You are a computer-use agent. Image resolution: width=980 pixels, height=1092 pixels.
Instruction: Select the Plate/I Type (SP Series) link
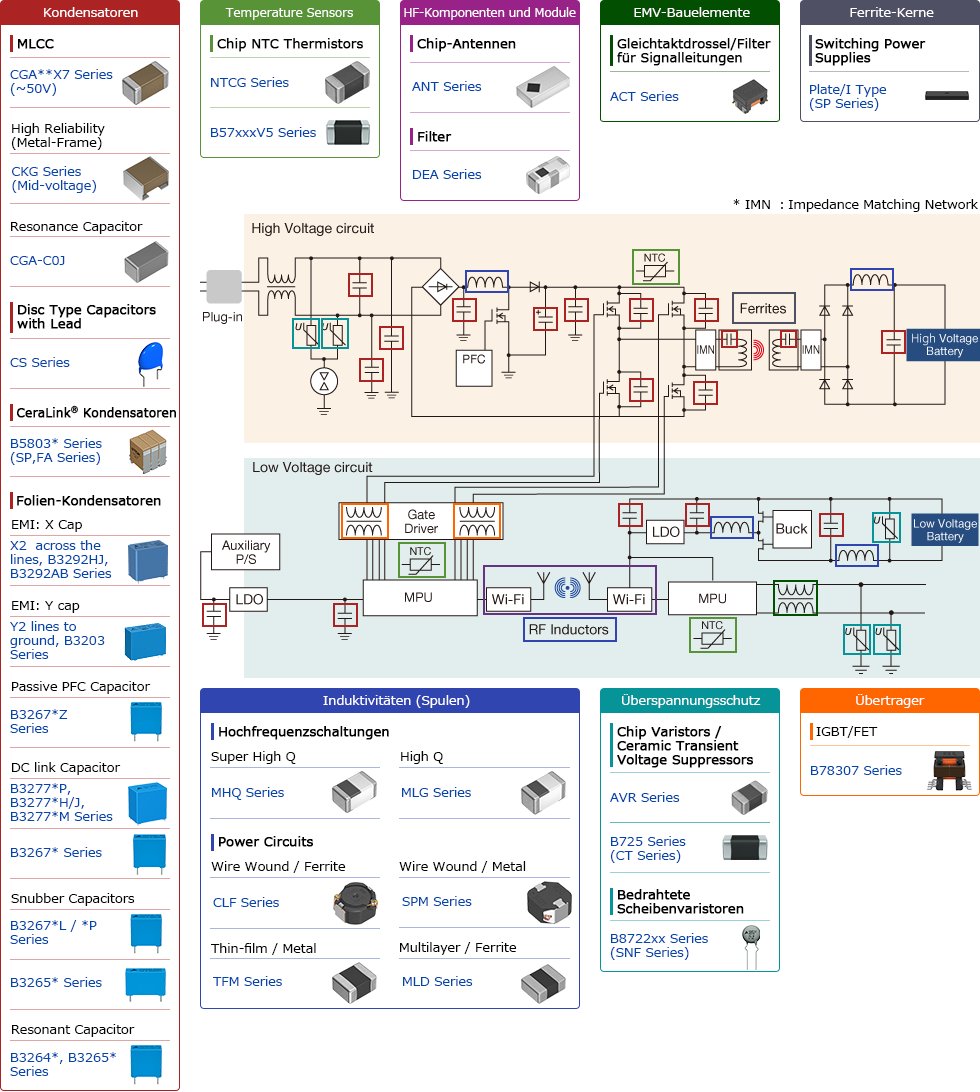[x=847, y=97]
